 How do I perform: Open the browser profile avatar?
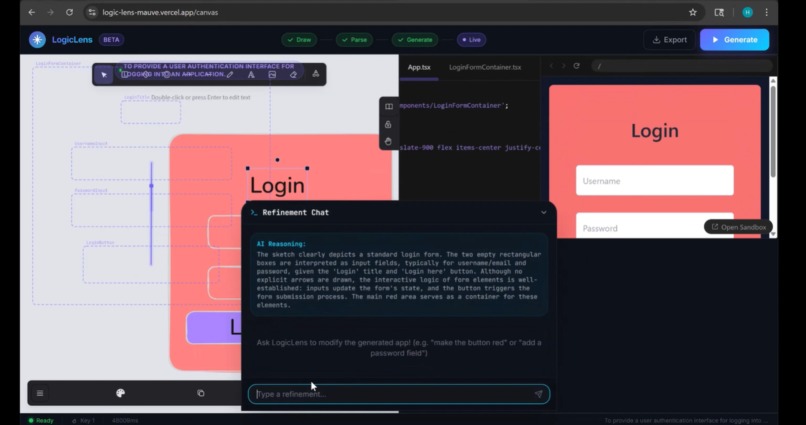(747, 12)
